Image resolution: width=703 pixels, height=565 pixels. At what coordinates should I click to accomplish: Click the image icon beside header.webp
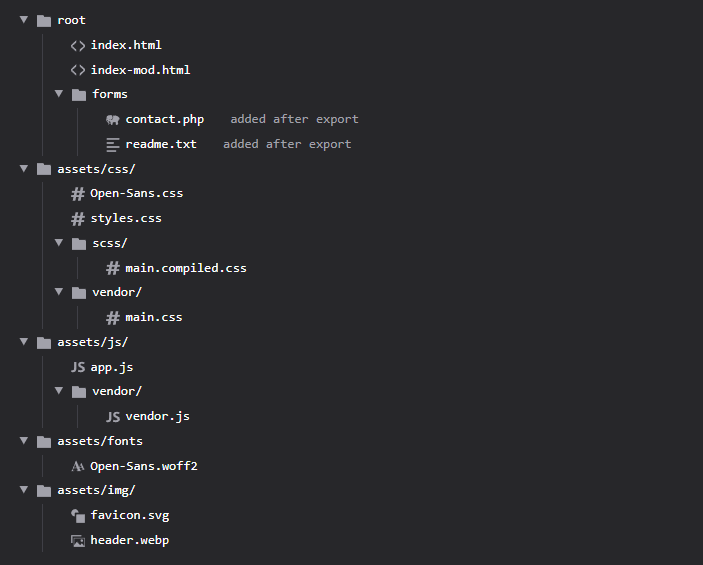point(78,541)
